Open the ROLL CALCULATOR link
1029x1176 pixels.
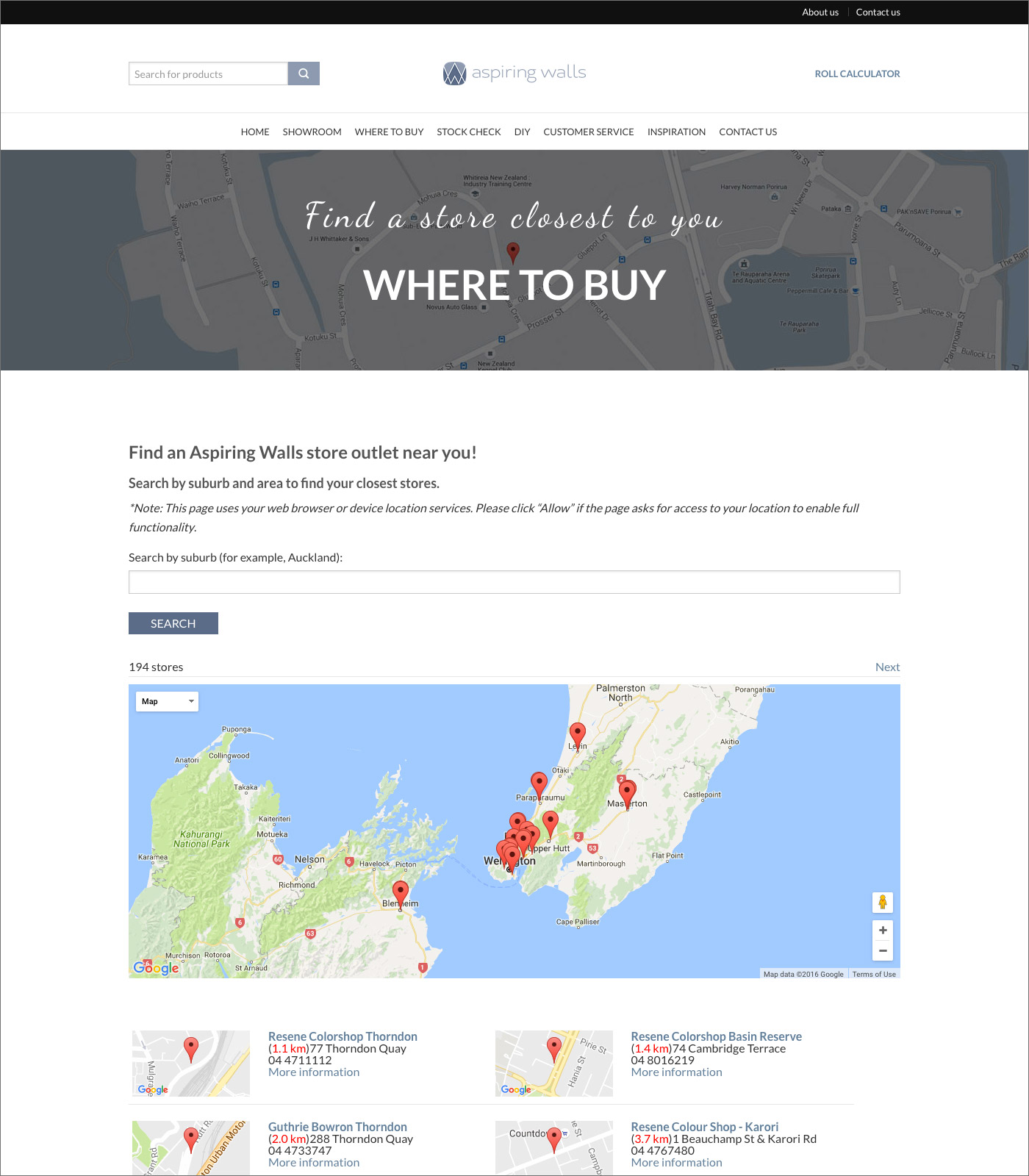pos(857,73)
